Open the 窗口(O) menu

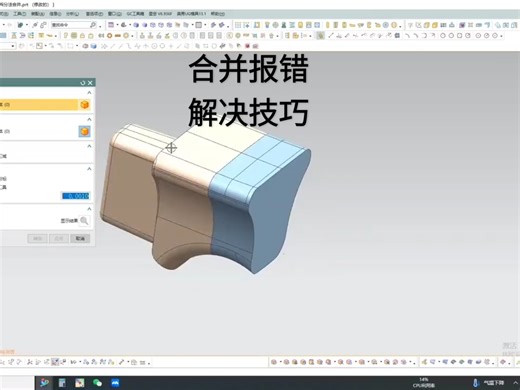(115, 14)
